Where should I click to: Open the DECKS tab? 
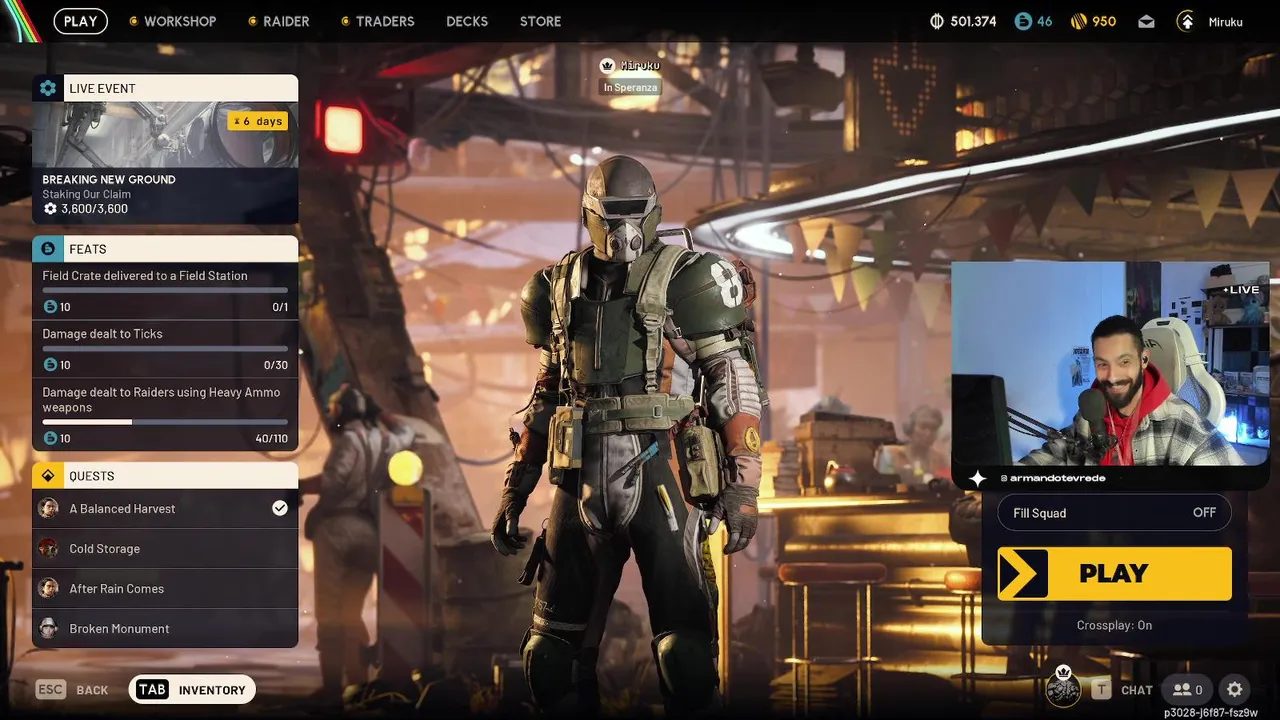[x=468, y=21]
